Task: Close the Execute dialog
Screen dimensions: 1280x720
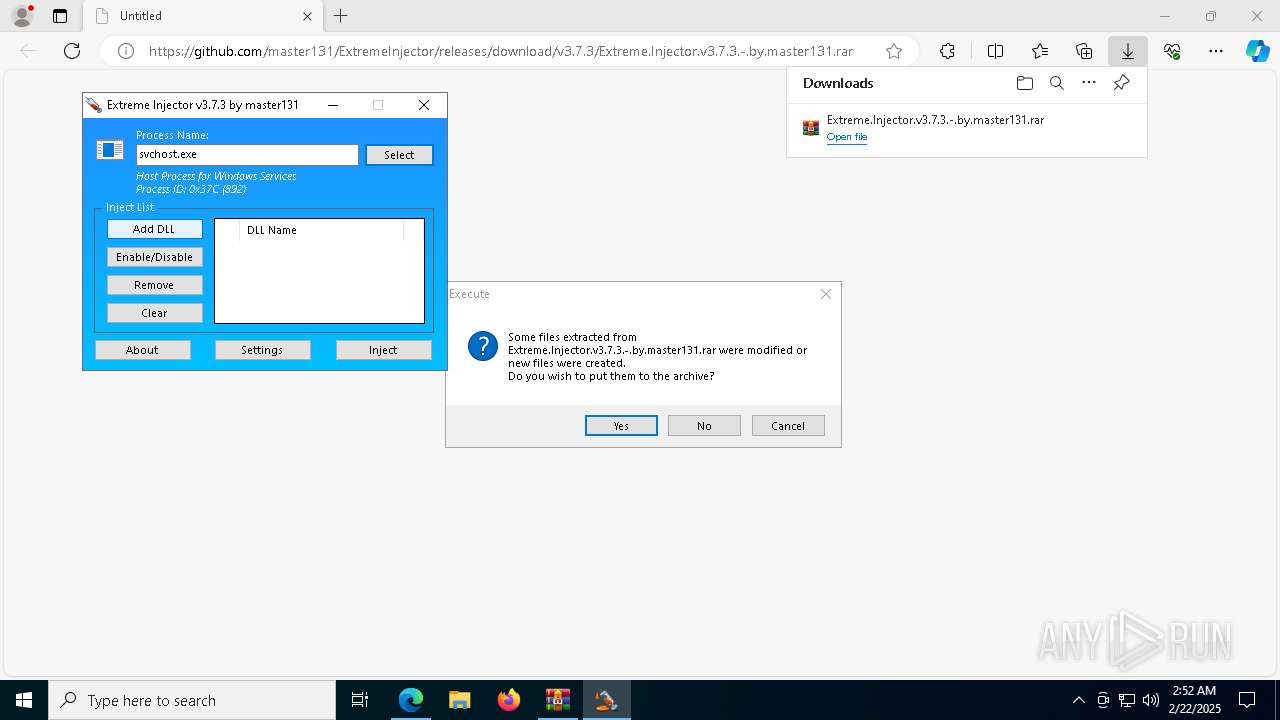Action: point(825,294)
